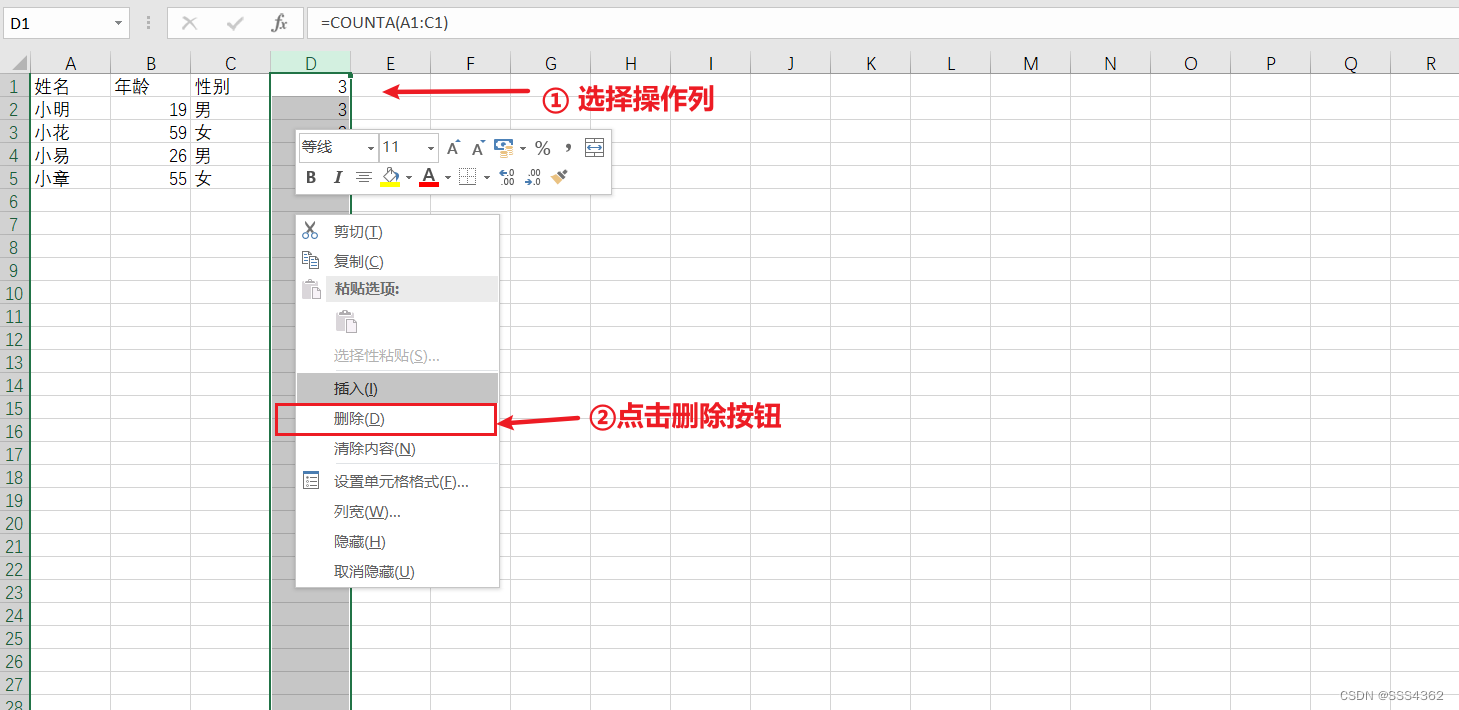Image resolution: width=1459 pixels, height=710 pixels.
Task: Choose 剪切(T) from context menu
Action: pos(397,232)
